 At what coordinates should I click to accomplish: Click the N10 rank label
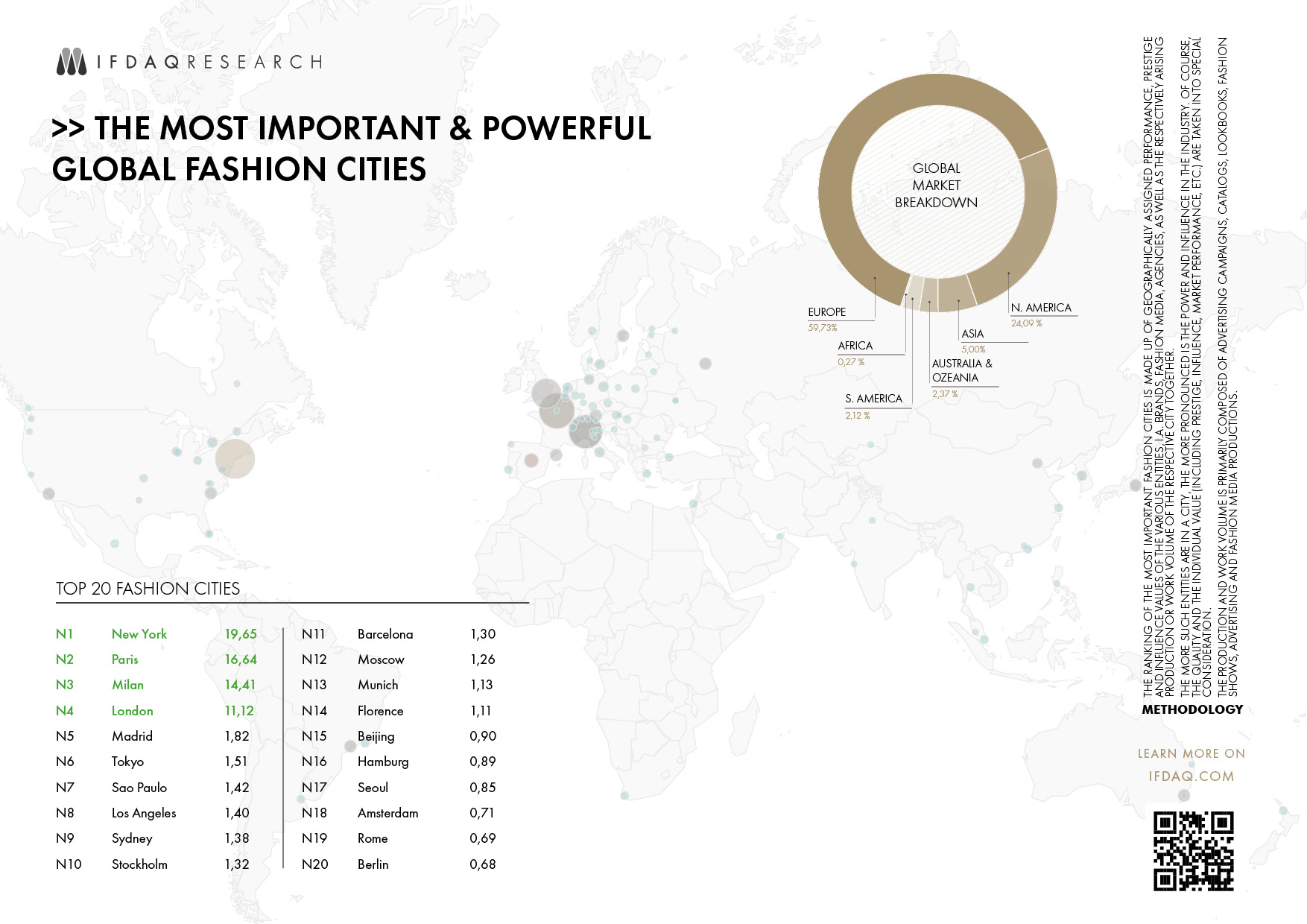[69, 864]
